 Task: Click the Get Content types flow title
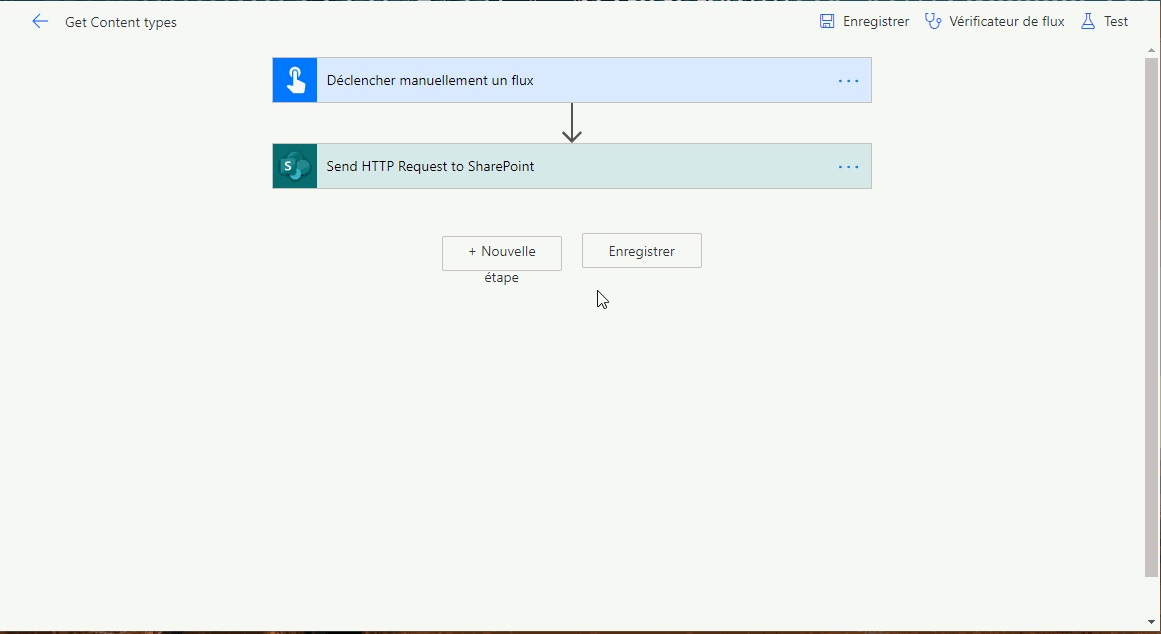[x=121, y=22]
